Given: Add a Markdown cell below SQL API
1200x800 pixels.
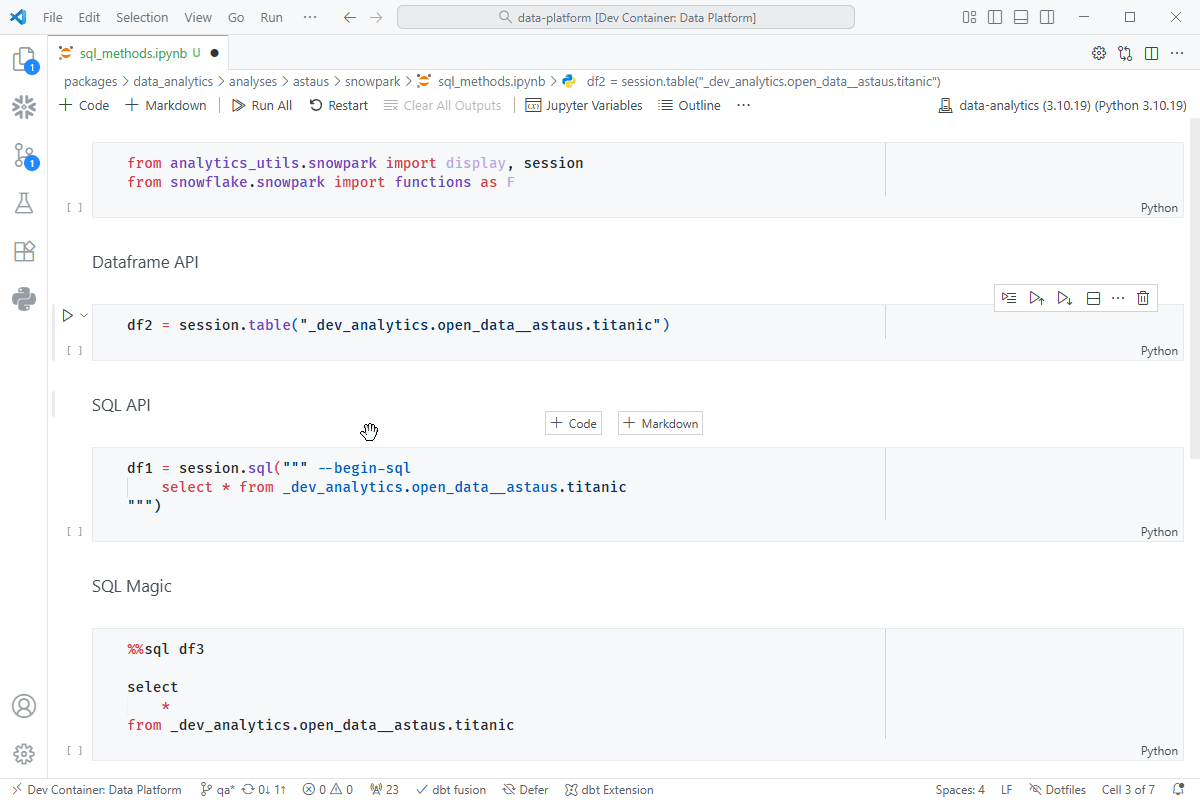Looking at the screenshot, I should point(660,422).
